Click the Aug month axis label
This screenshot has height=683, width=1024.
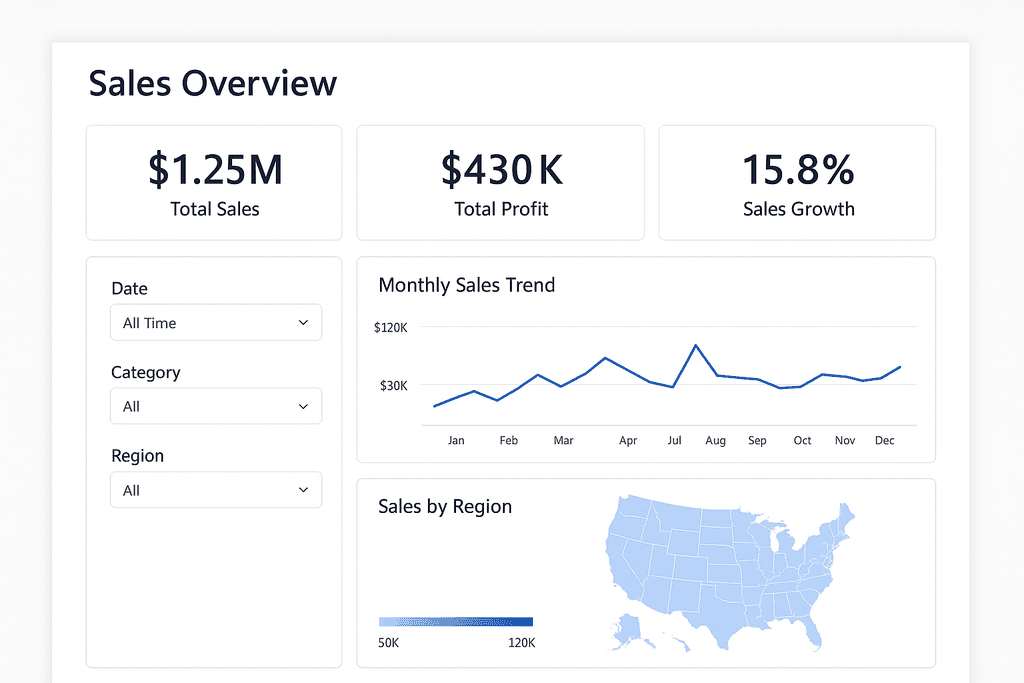715,440
